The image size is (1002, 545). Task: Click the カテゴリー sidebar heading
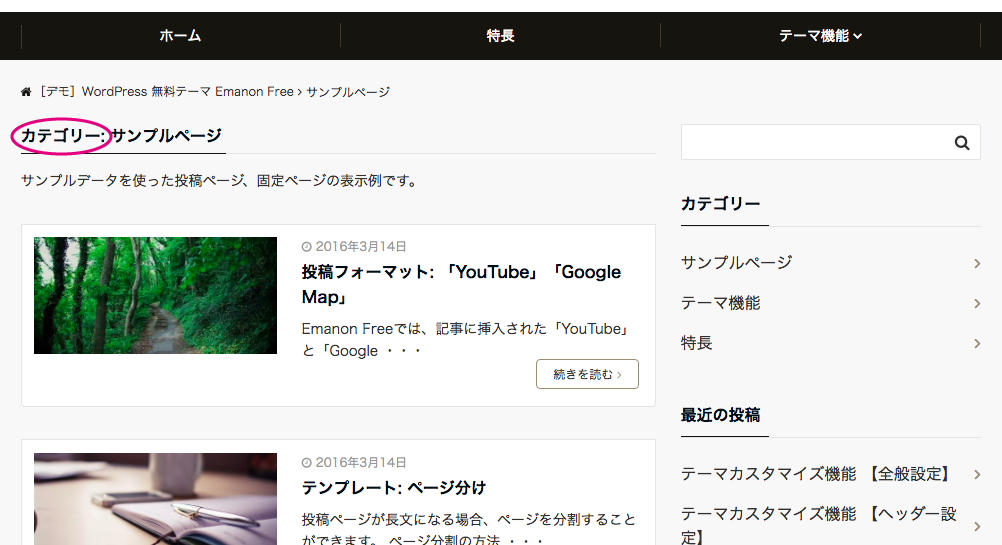click(x=720, y=204)
